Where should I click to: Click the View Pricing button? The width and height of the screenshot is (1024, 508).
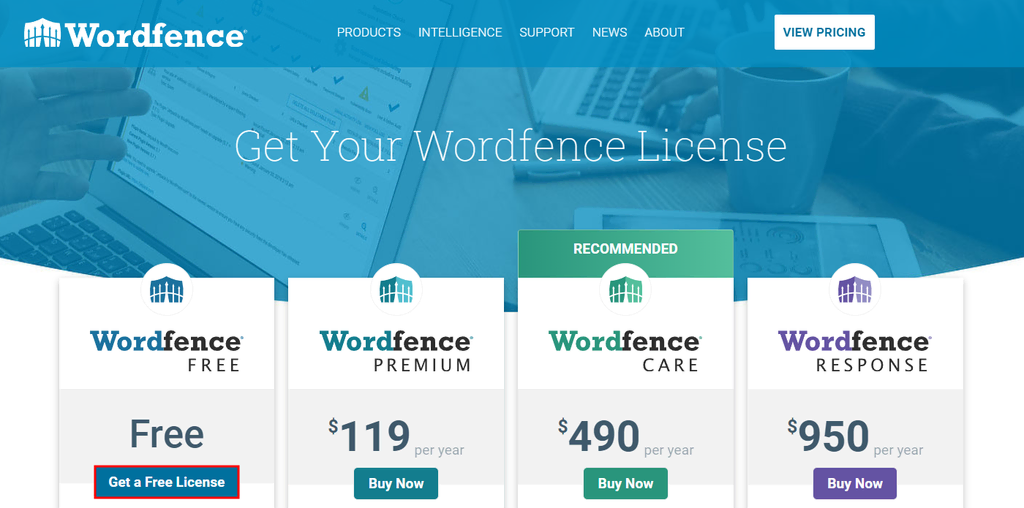tap(824, 32)
